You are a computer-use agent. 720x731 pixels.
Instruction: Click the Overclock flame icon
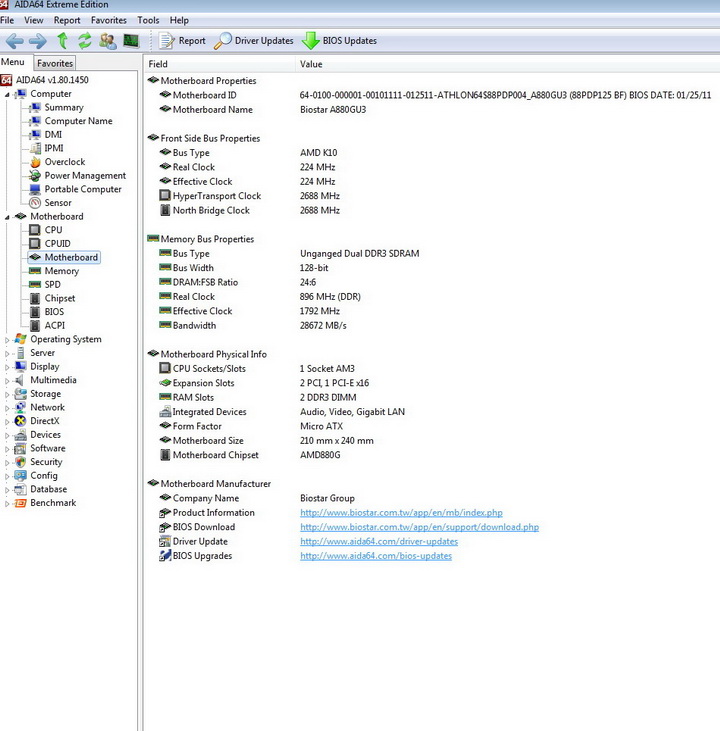coord(35,162)
